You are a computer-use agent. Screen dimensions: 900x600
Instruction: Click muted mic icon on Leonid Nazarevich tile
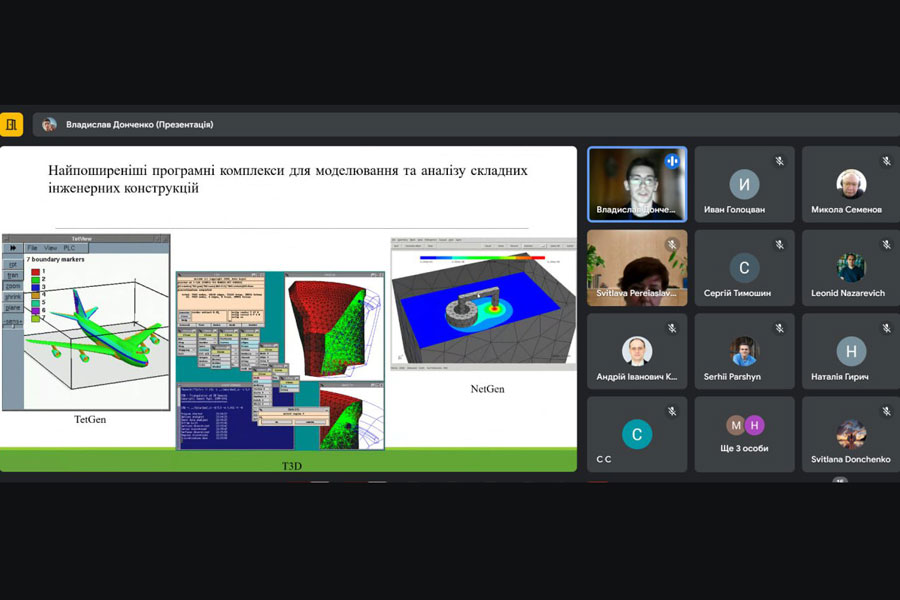tap(886, 245)
